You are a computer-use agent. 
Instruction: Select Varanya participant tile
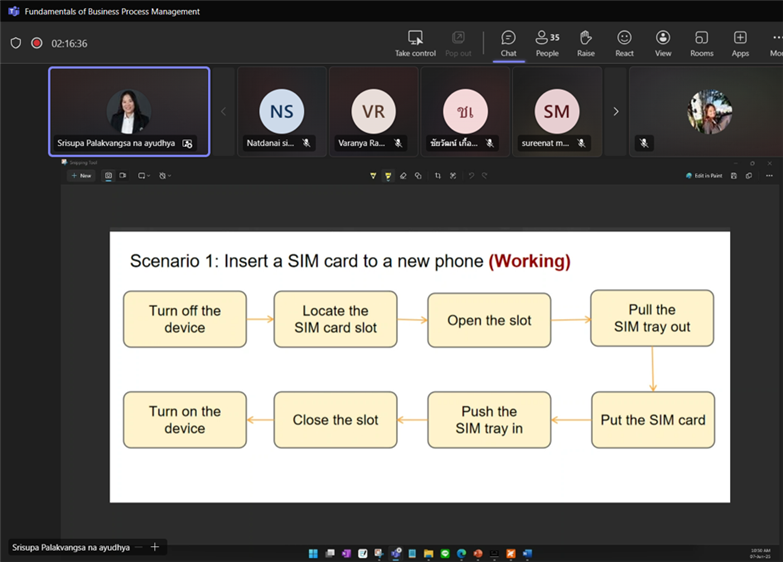tap(373, 112)
